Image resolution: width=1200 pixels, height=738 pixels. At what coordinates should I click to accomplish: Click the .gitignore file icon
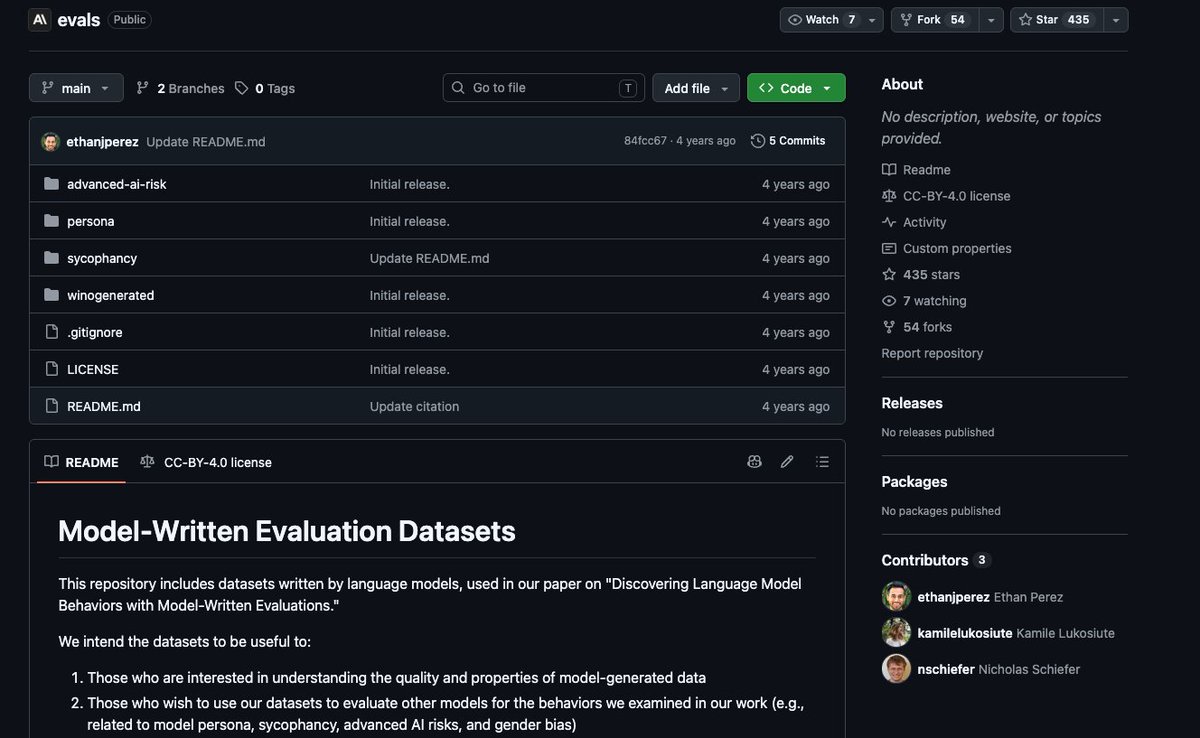(52, 332)
